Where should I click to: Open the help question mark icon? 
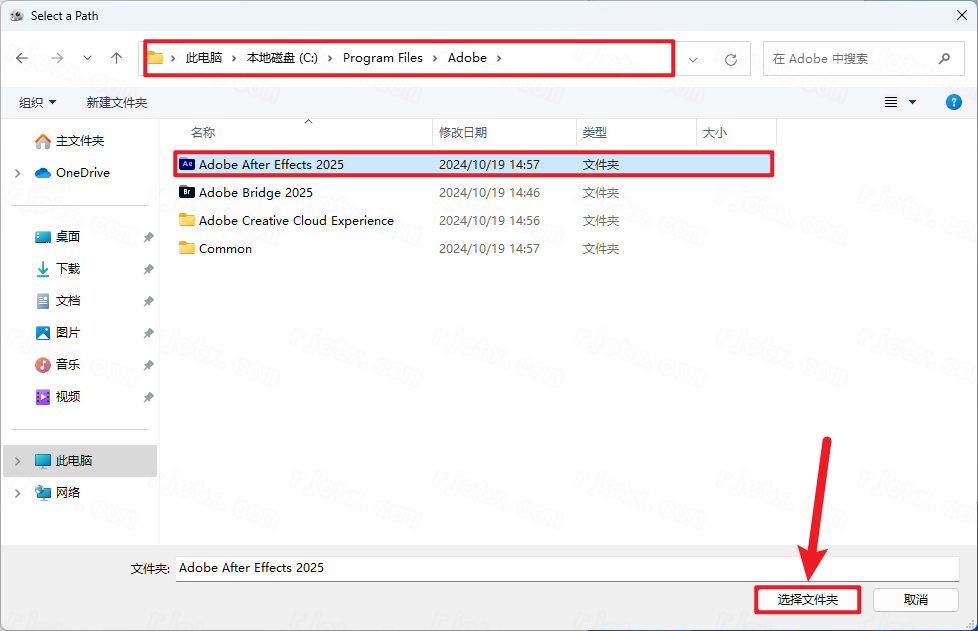pos(954,102)
